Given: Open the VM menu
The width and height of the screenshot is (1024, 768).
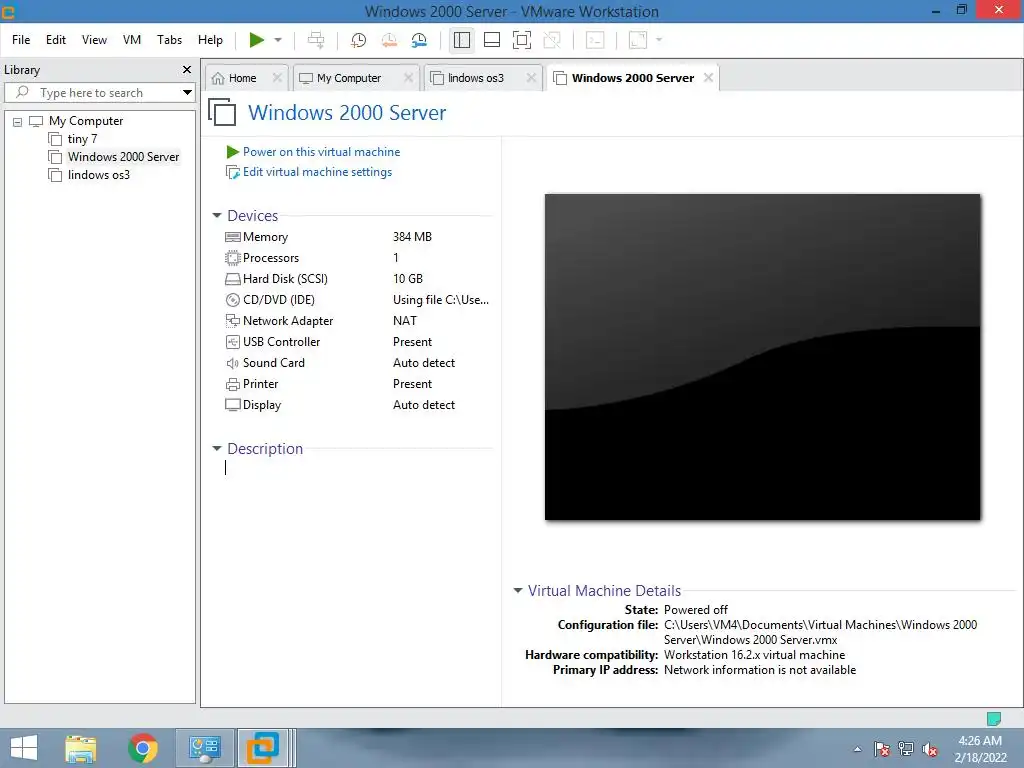Looking at the screenshot, I should [132, 40].
